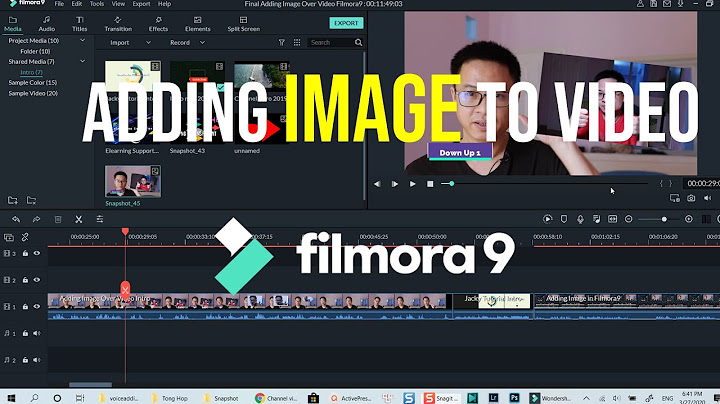Click the timeline zoom in plus icon

pos(688,219)
